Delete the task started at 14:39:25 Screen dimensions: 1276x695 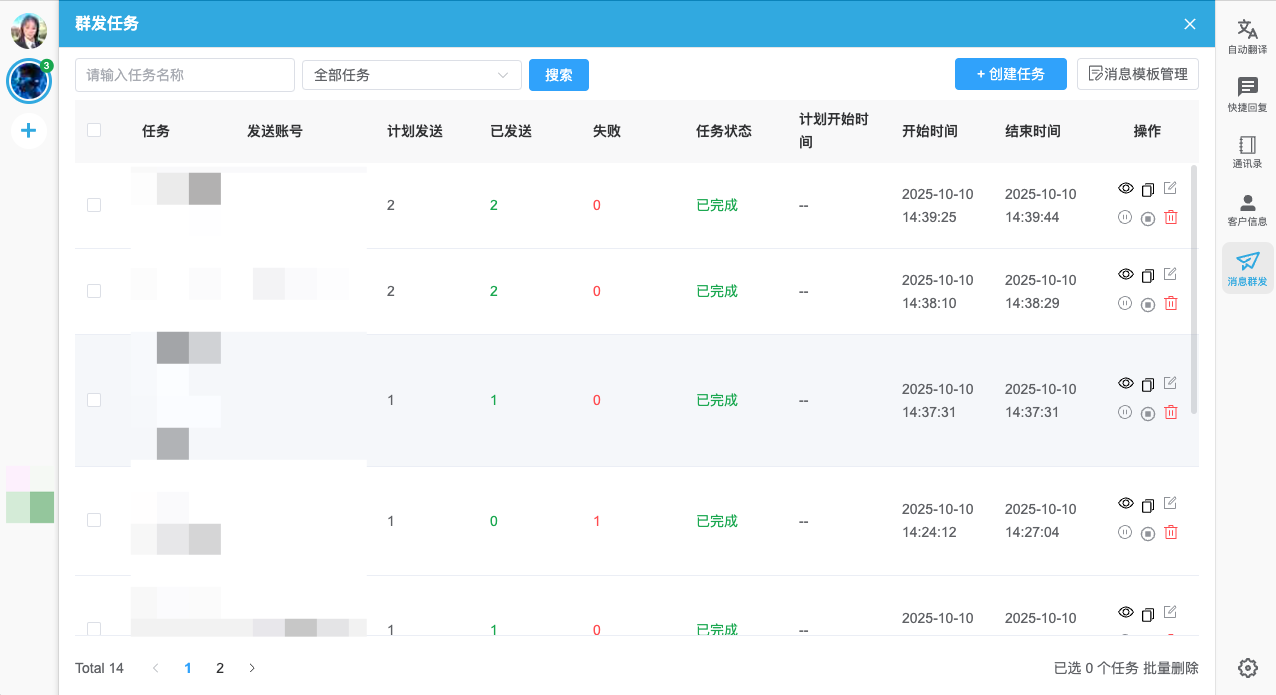pos(1171,218)
